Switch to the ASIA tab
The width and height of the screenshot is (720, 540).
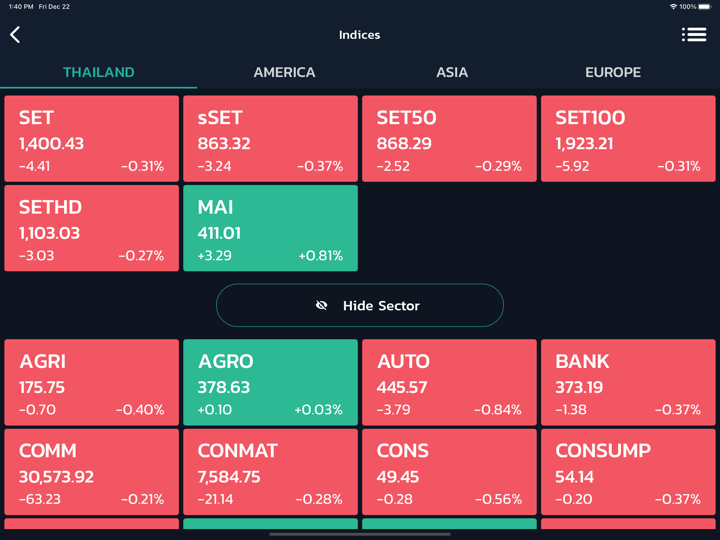452,72
